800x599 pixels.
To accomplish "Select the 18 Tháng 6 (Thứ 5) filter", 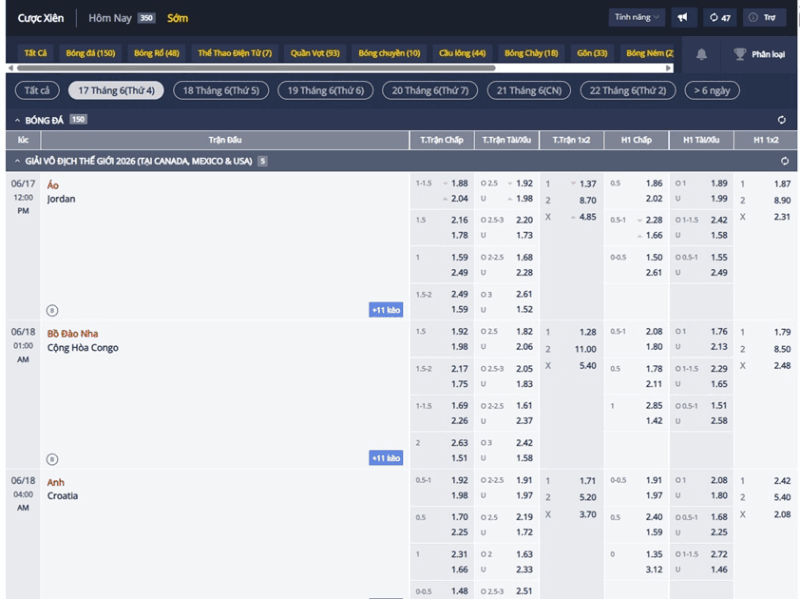I will pyautogui.click(x=221, y=90).
